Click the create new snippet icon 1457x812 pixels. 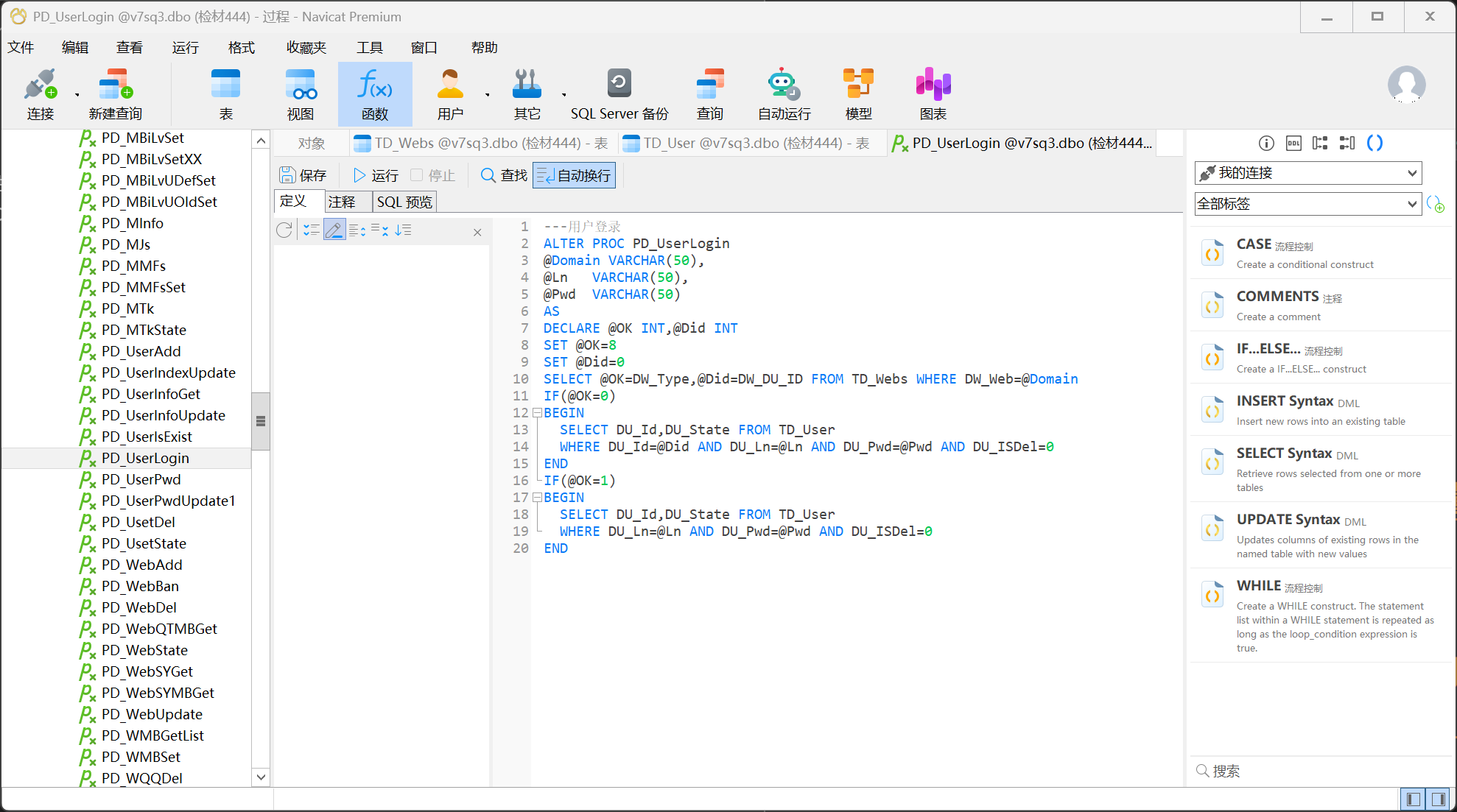pyautogui.click(x=1435, y=204)
